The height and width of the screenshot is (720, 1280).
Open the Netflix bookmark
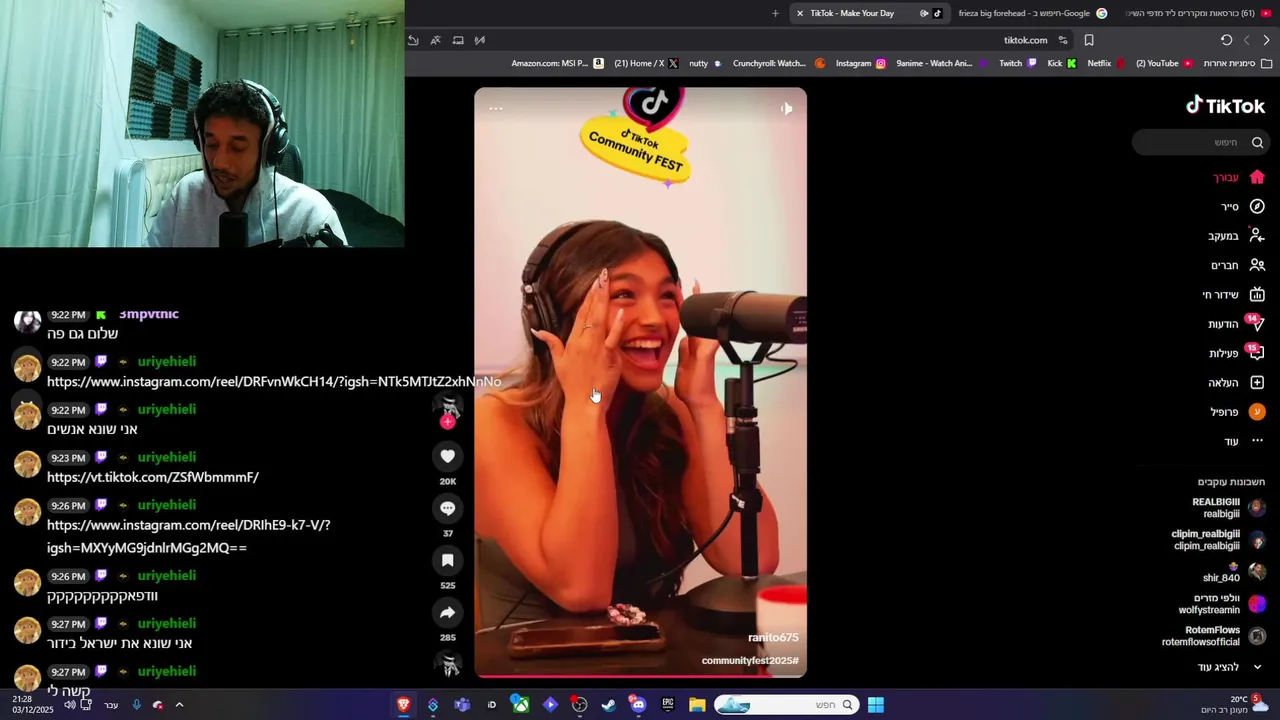(1106, 63)
